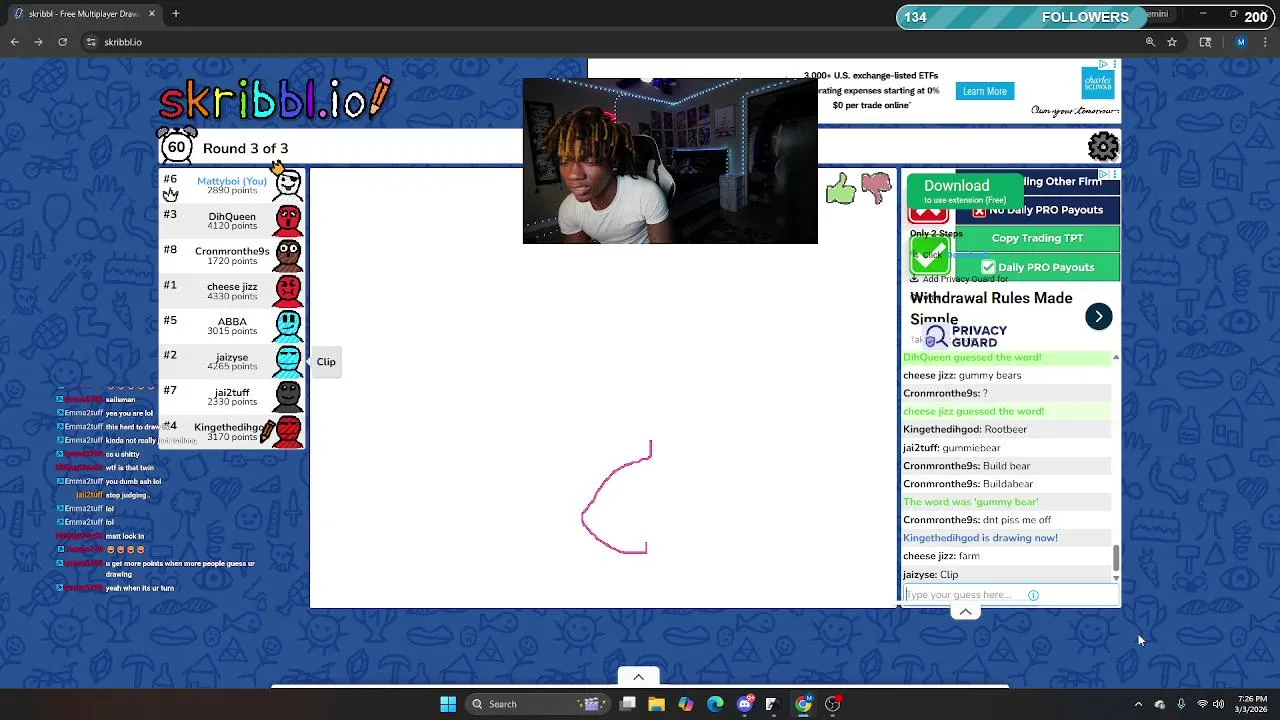Open the taskbar clock showing 7:26 PM
Screen dimensions: 1280x720
(1253, 704)
